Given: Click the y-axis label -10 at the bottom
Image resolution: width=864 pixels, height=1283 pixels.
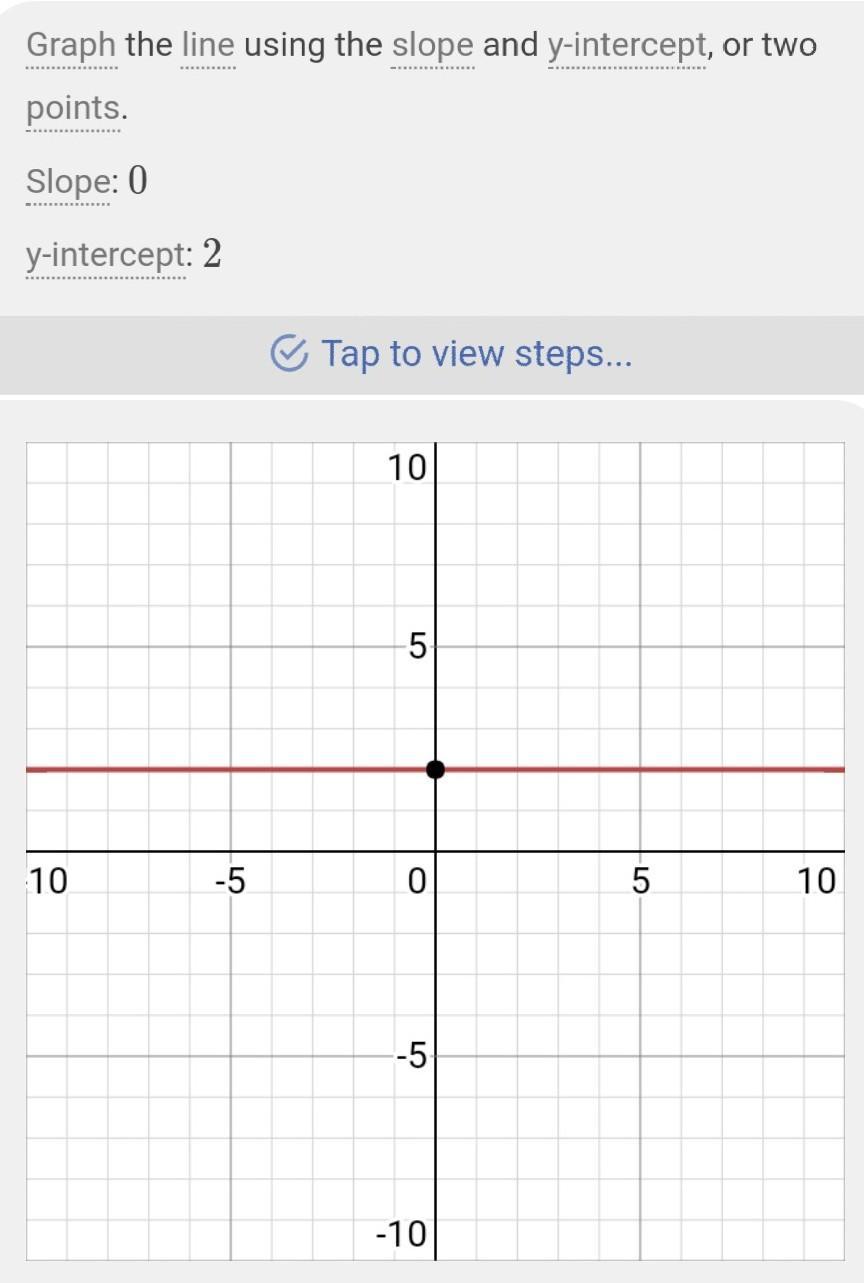Looking at the screenshot, I should [401, 1235].
